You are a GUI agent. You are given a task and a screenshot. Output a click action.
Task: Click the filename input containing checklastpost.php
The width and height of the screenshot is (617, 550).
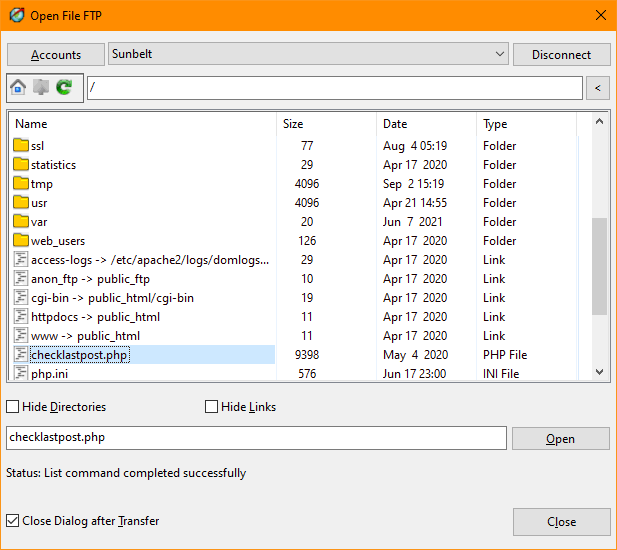(256, 437)
